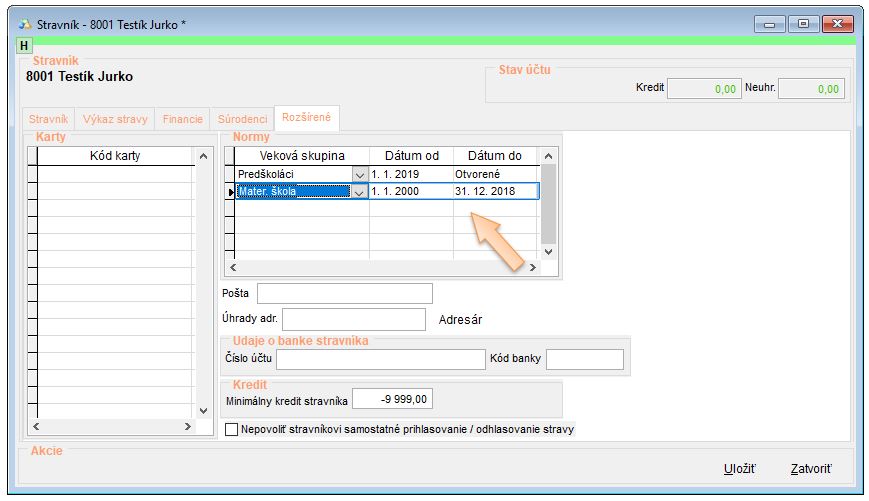Select the 31. 12. 2018 date cell
This screenshot has width=869, height=501.
pos(496,192)
